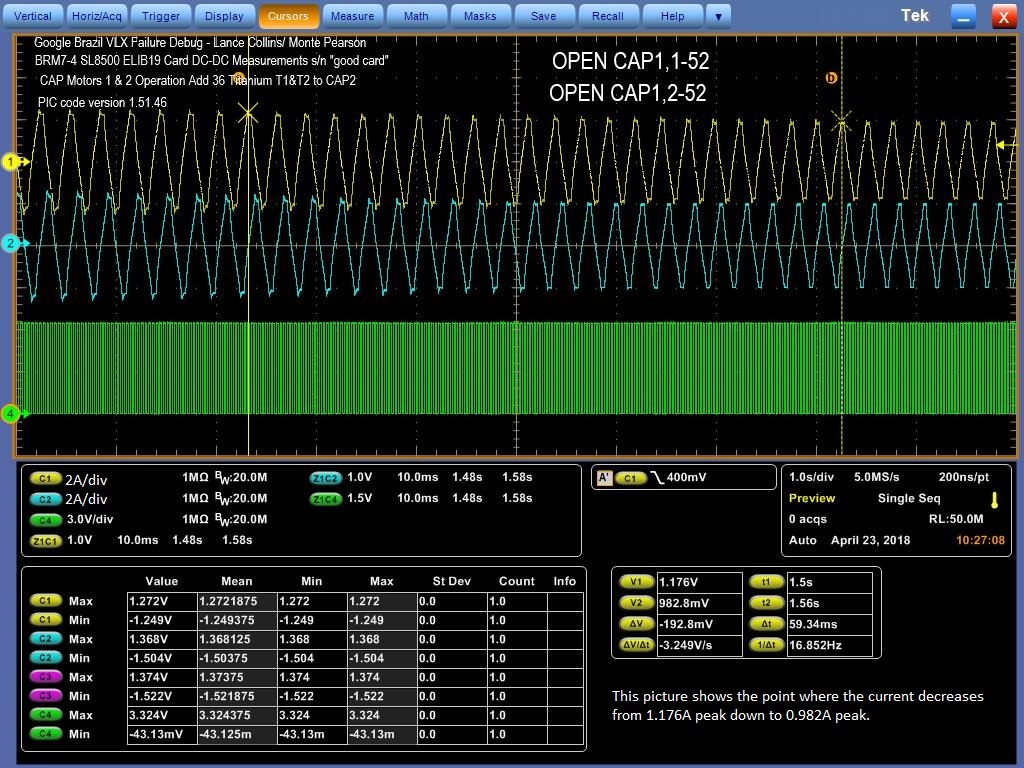
Task: Click the channel 4 ground reference marker
Action: pyautogui.click(x=11, y=414)
